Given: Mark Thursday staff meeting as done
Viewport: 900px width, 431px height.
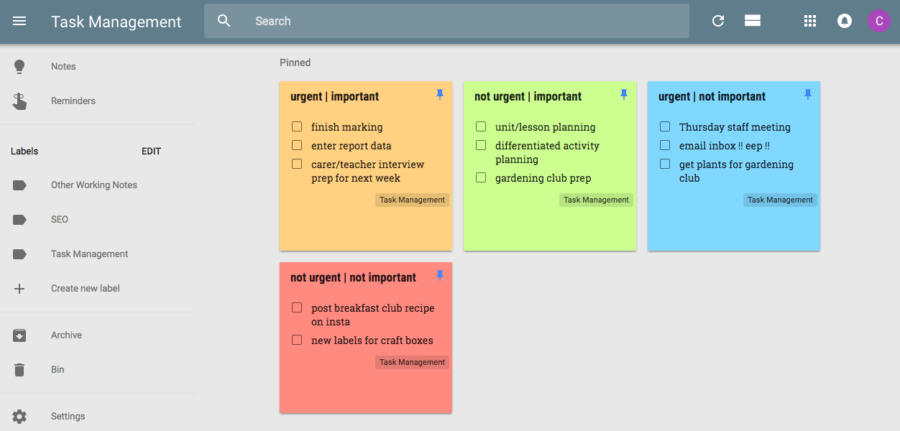Looking at the screenshot, I should point(665,126).
